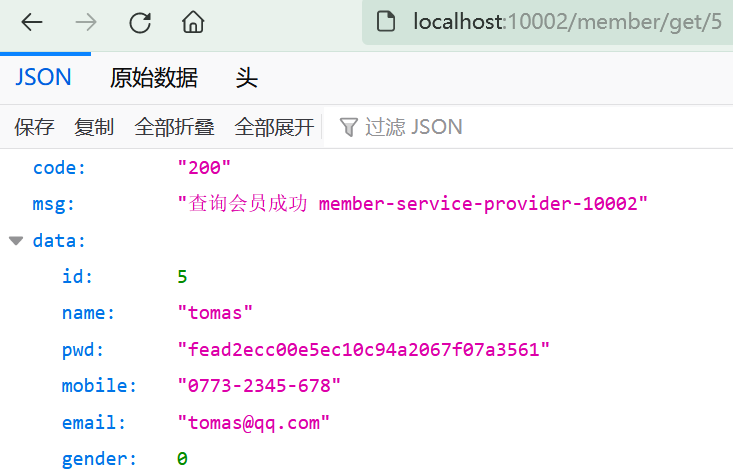733x475 pixels.
Task: Open the browser home page icon
Action: click(x=193, y=22)
